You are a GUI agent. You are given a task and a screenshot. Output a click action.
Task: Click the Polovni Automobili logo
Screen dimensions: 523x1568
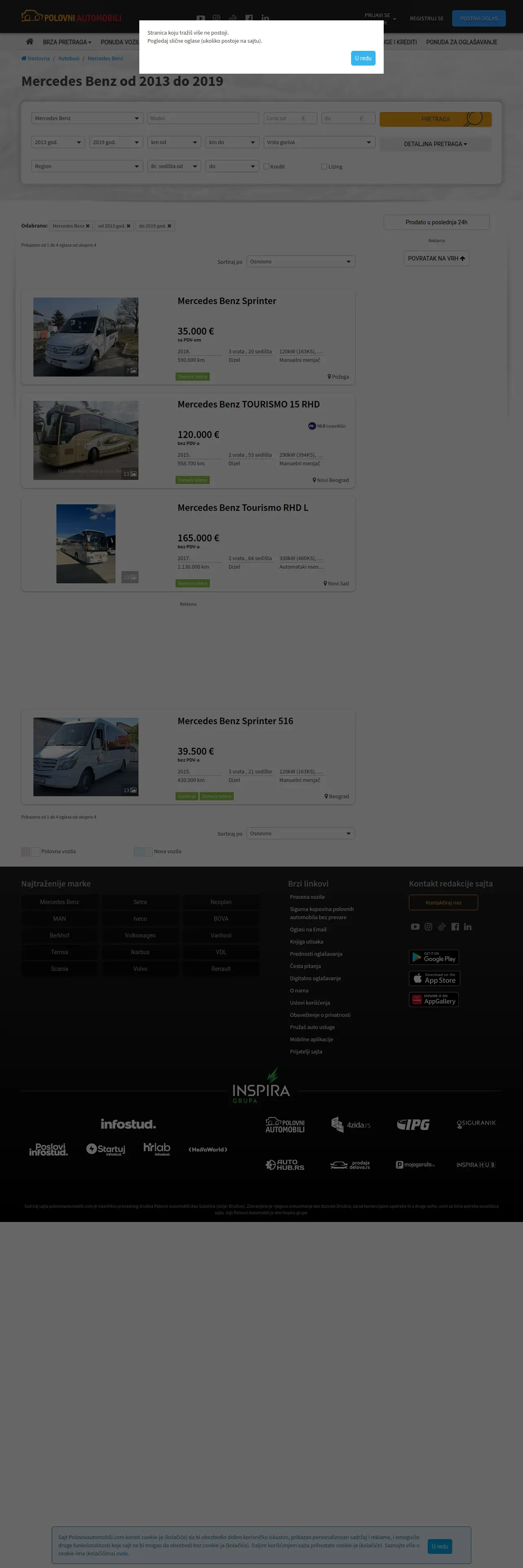[71, 17]
